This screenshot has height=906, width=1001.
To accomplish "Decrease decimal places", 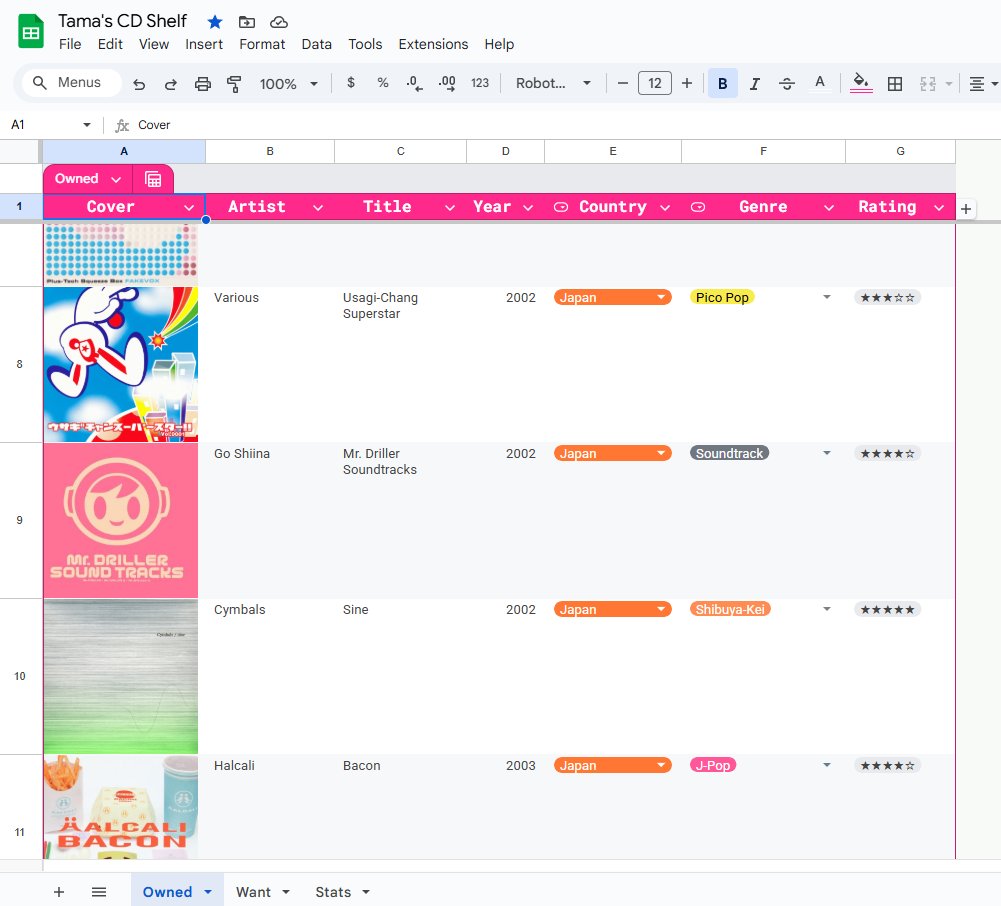I will [x=414, y=83].
